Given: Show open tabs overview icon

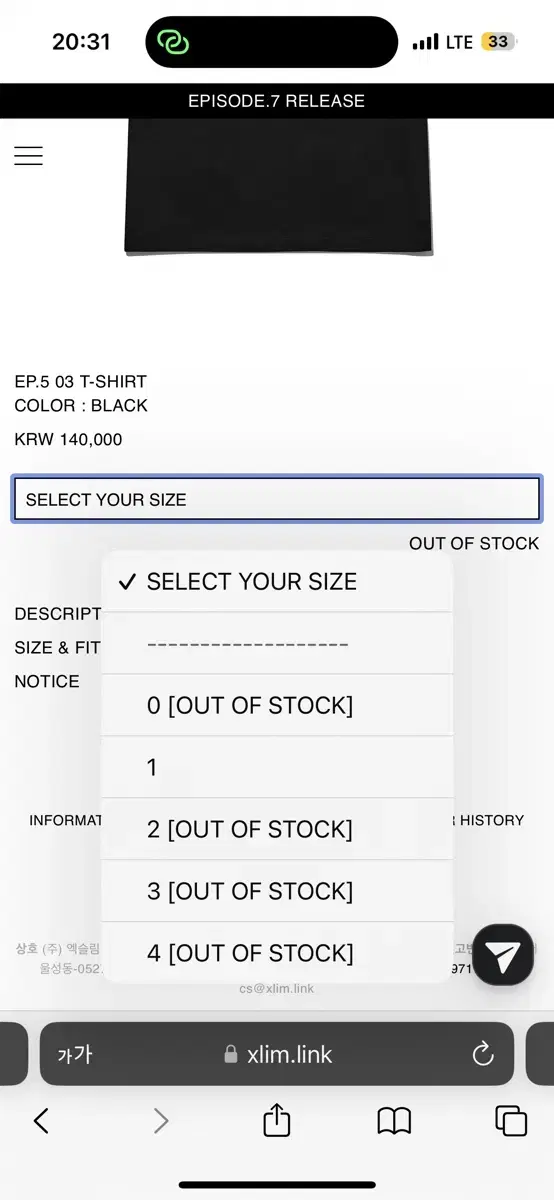Looking at the screenshot, I should pyautogui.click(x=511, y=1121).
